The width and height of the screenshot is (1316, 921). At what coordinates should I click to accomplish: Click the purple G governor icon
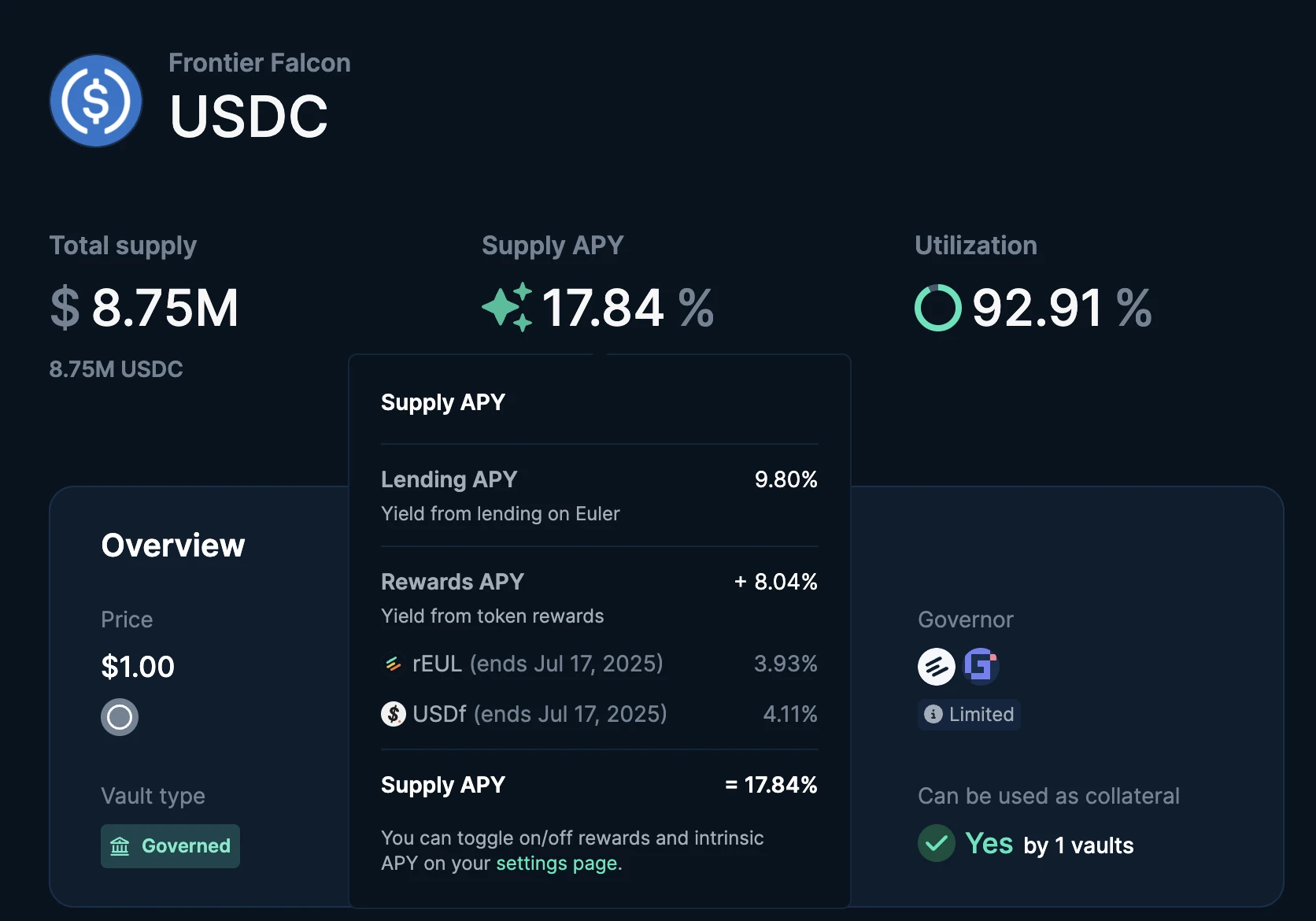981,666
